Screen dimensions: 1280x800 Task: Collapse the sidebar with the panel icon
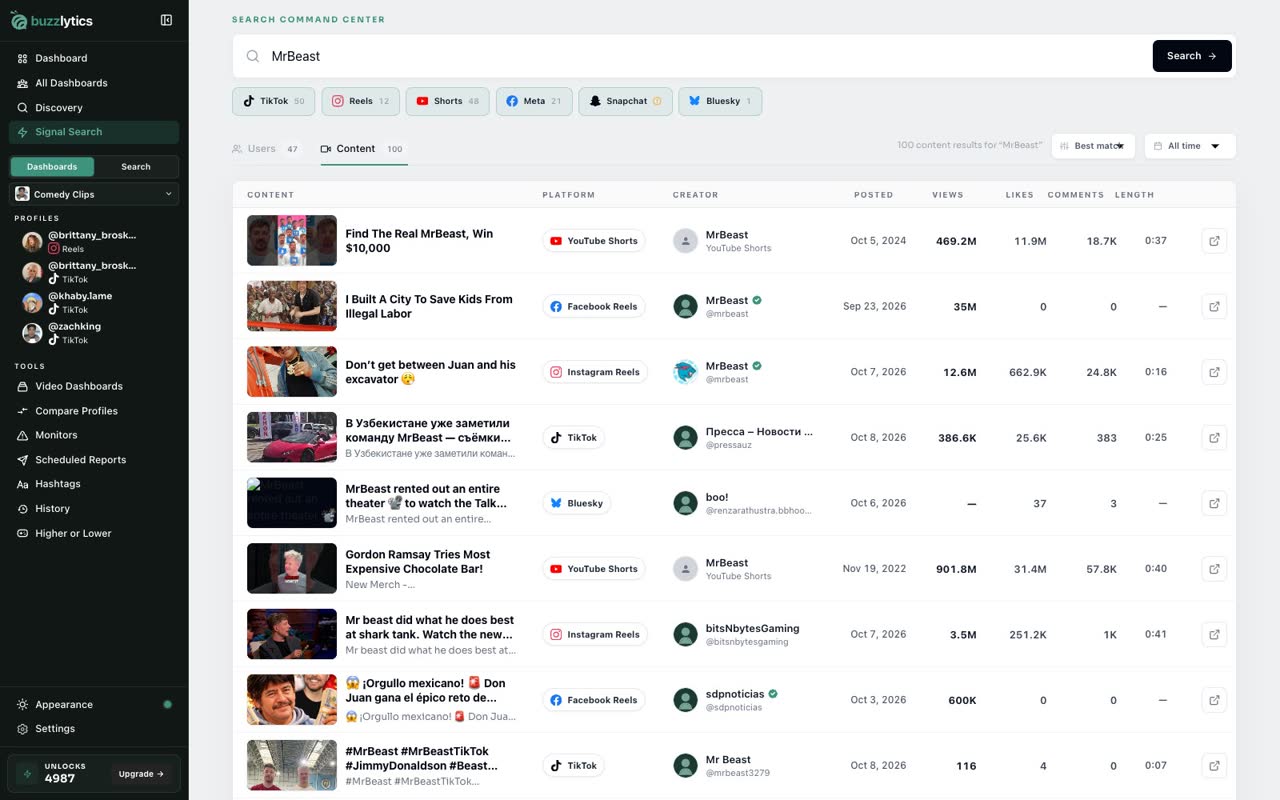[x=166, y=20]
